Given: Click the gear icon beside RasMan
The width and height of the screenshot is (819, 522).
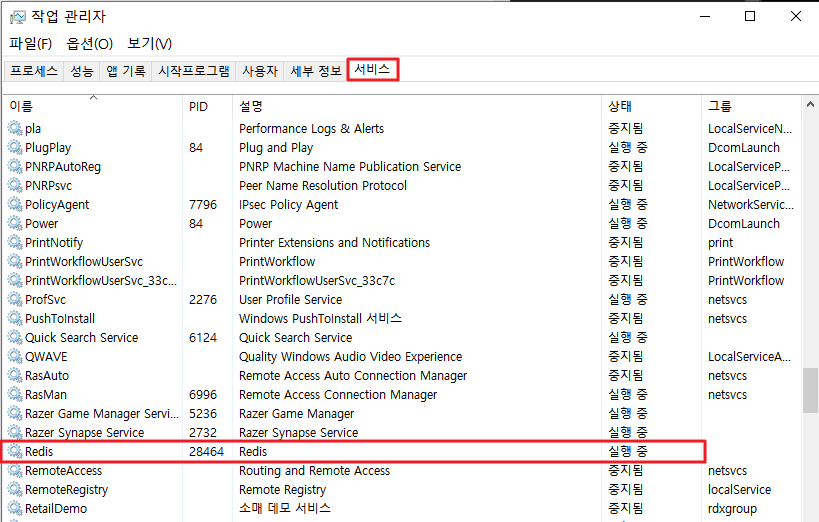Looking at the screenshot, I should pyautogui.click(x=15, y=394).
